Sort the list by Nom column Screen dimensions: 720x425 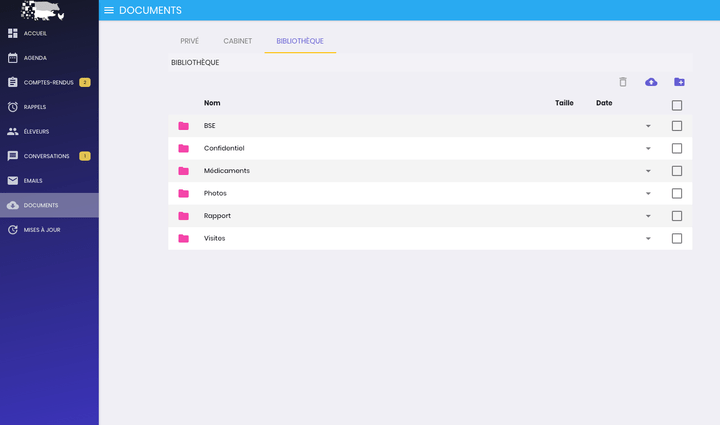(x=212, y=103)
